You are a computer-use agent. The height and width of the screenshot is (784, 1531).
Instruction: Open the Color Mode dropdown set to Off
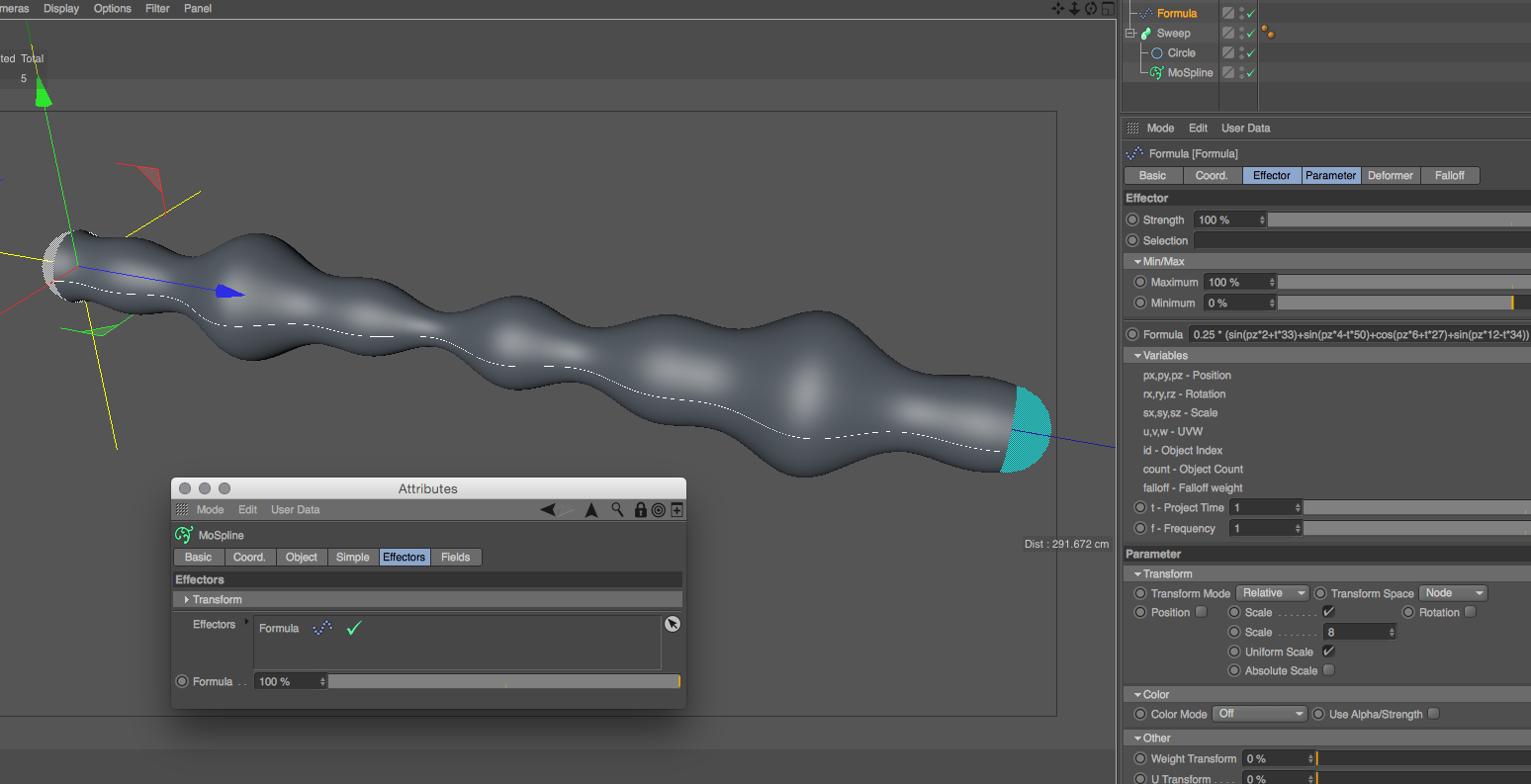pos(1258,713)
